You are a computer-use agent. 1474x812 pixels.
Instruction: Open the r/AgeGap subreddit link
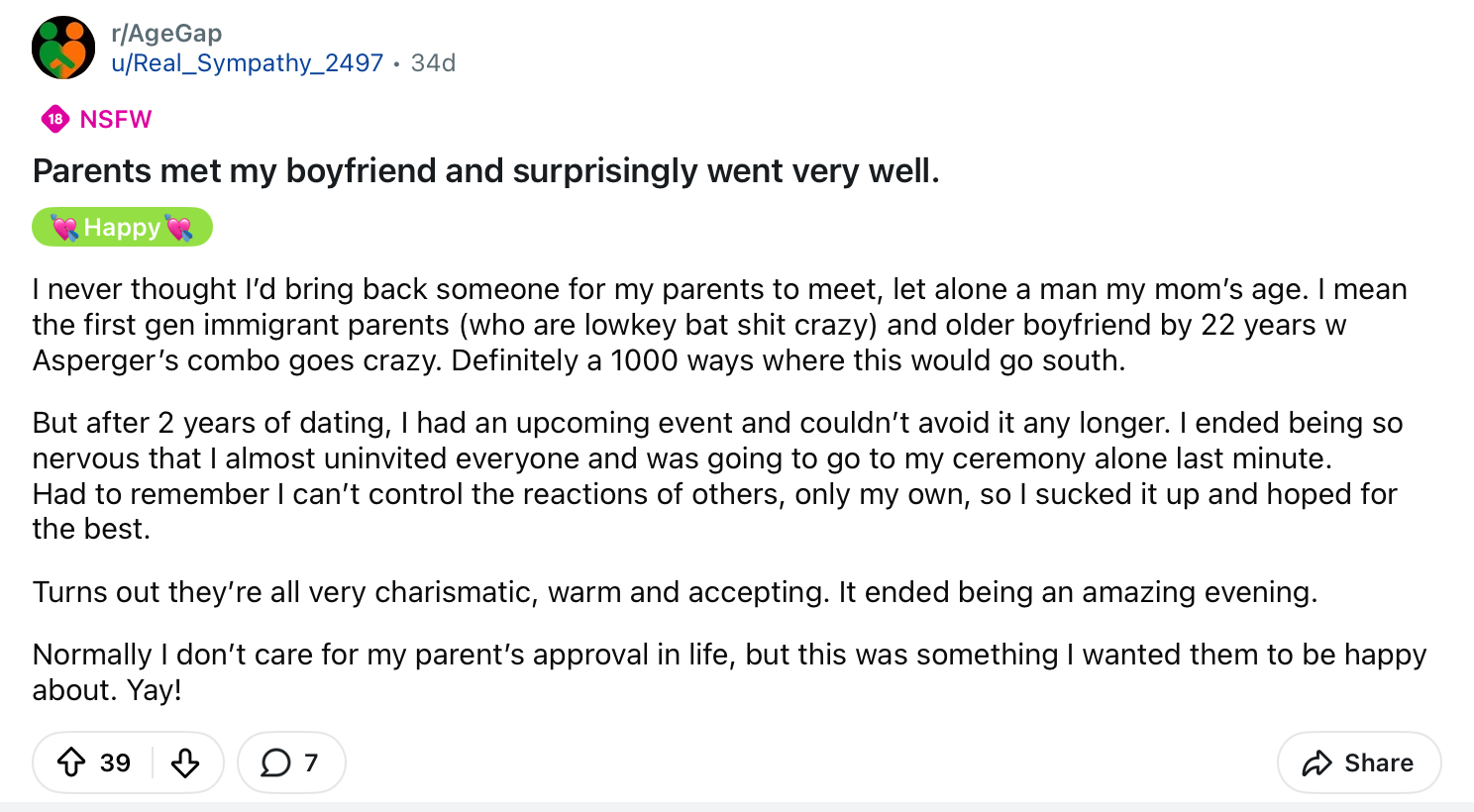166,33
